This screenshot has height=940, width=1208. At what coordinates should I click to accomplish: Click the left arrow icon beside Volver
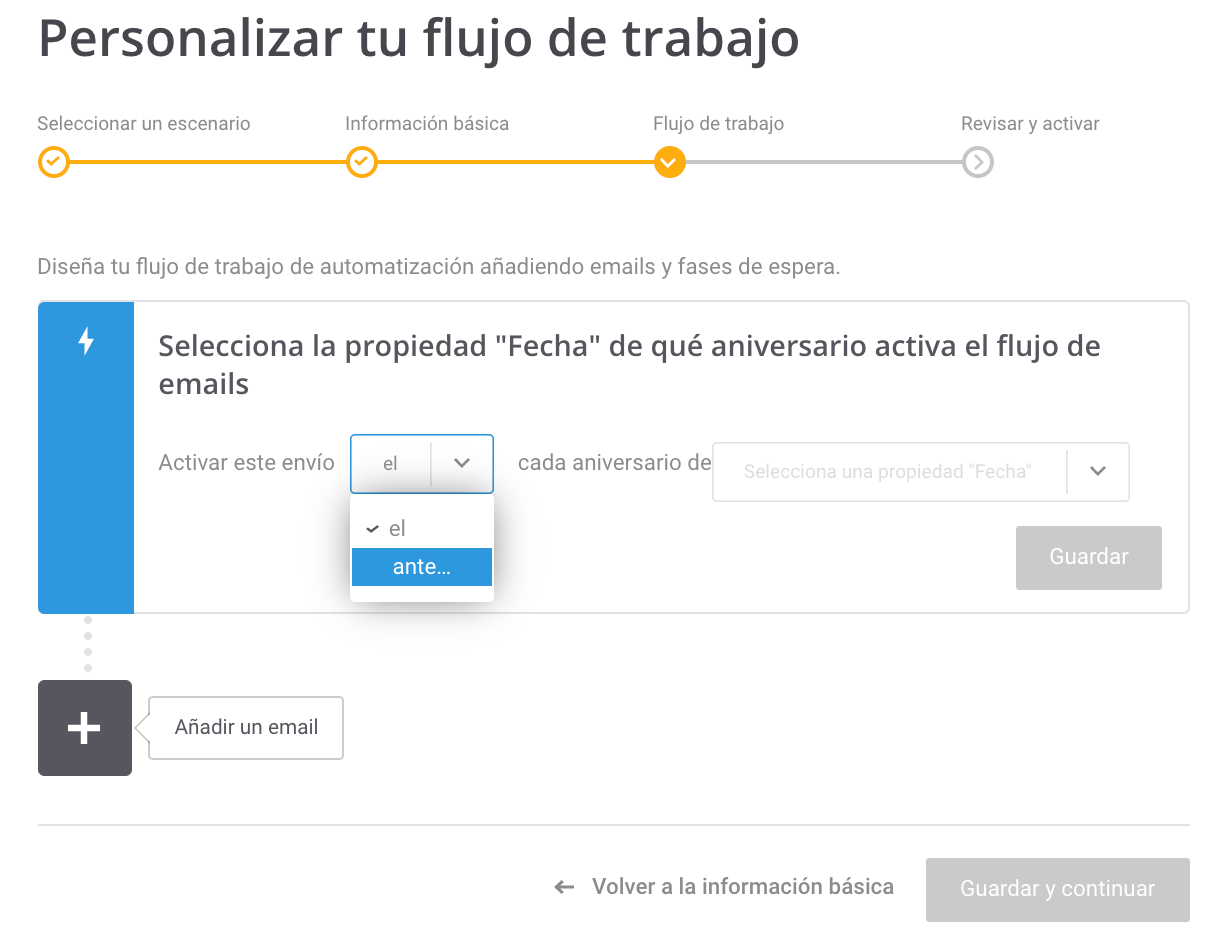click(x=565, y=887)
